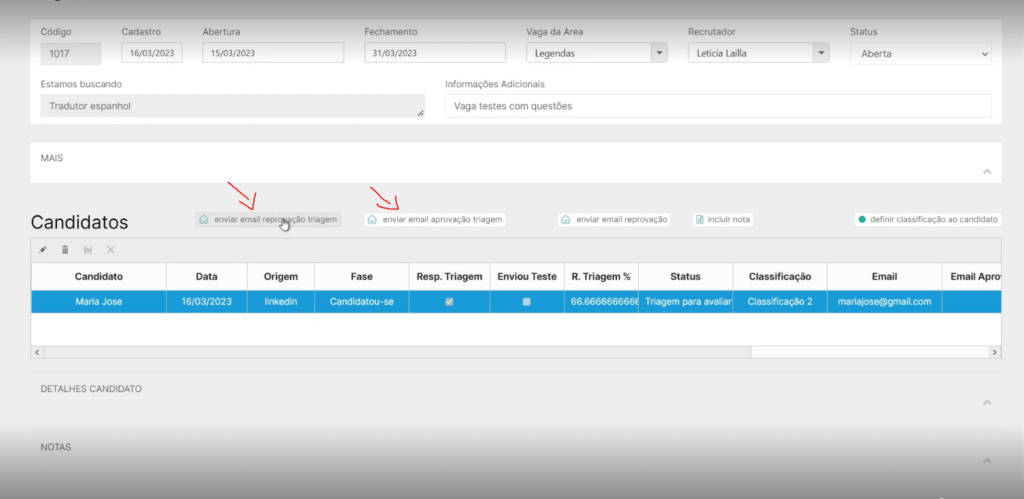Click 'enviar email aprovação triagem' button
Image resolution: width=1024 pixels, height=499 pixels.
[x=435, y=219]
